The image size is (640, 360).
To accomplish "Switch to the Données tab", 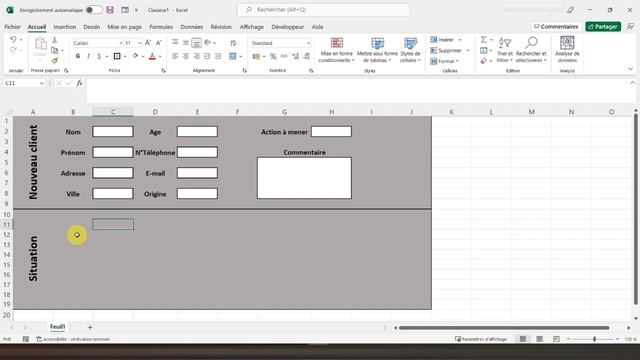I will 191,27.
